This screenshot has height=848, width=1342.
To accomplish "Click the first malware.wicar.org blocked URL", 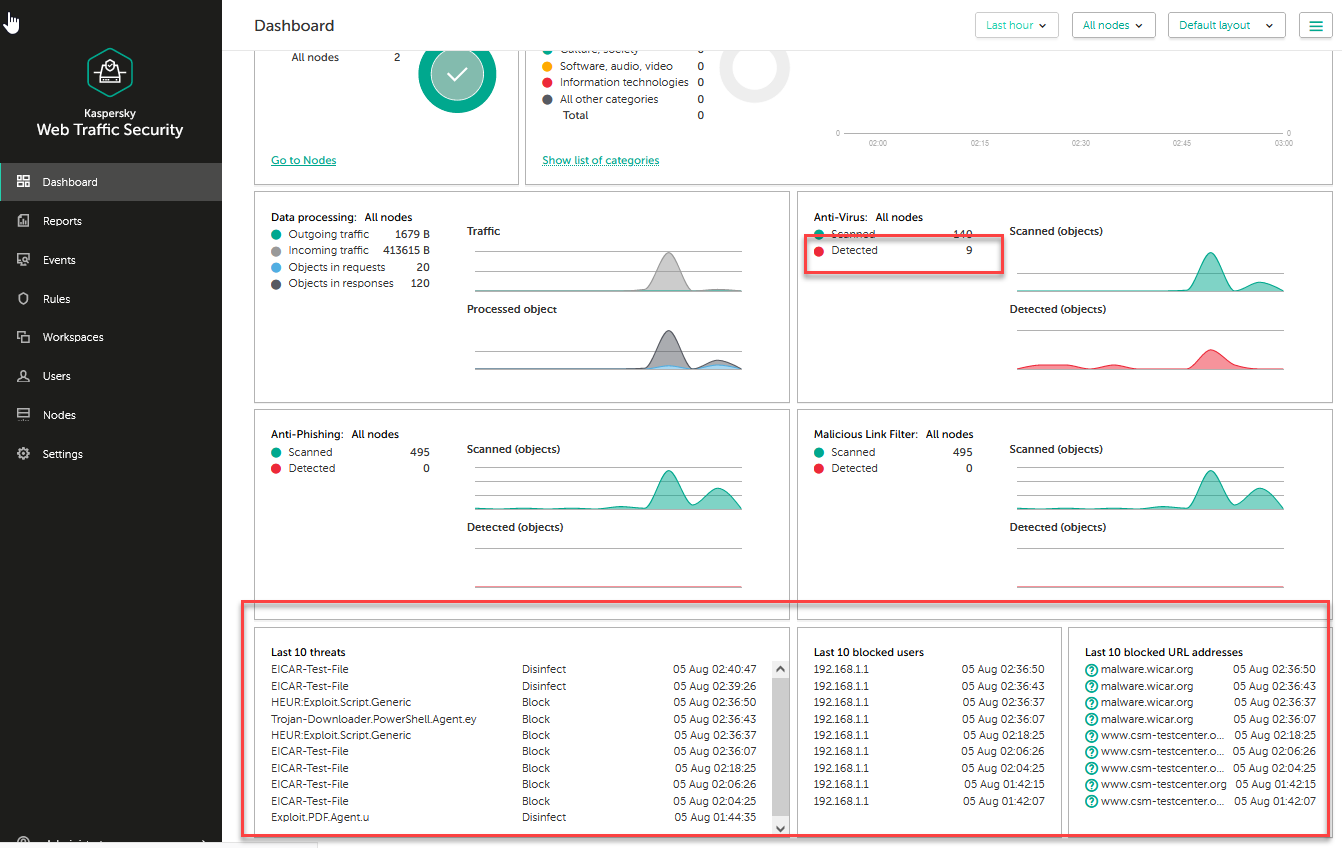I will pyautogui.click(x=1146, y=670).
